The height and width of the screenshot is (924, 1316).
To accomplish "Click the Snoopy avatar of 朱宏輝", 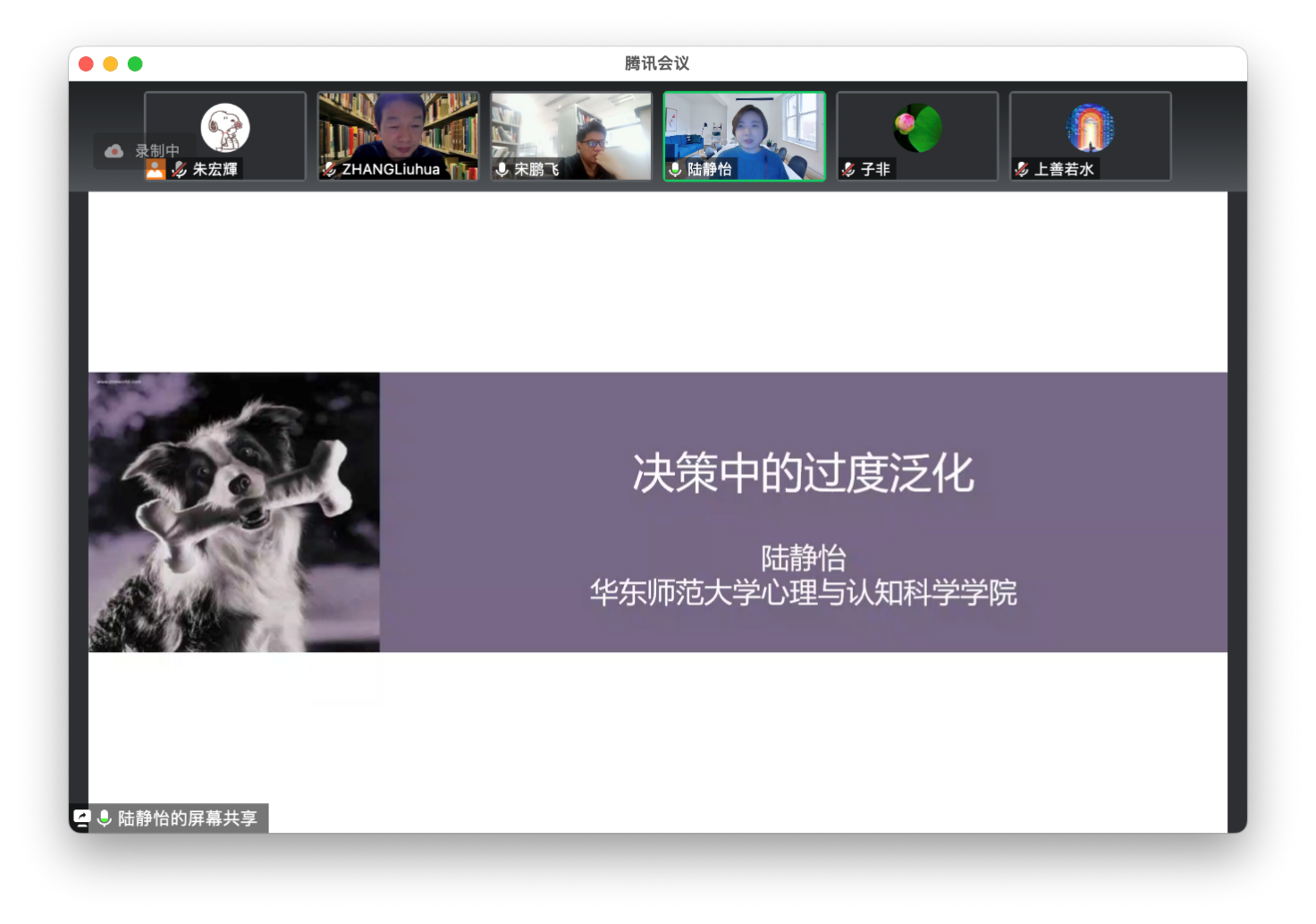I will pos(225,127).
